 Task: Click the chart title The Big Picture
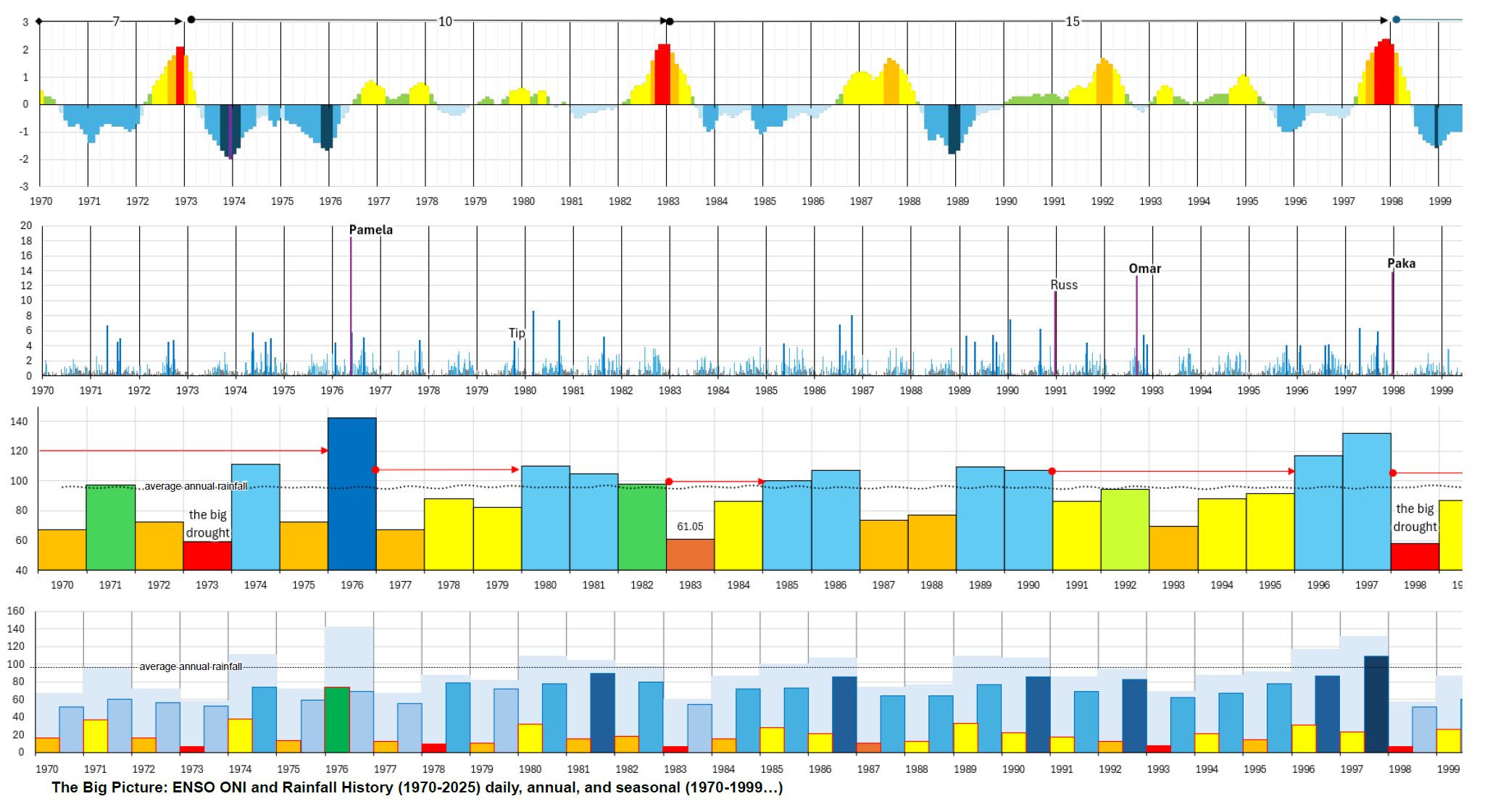click(x=417, y=787)
